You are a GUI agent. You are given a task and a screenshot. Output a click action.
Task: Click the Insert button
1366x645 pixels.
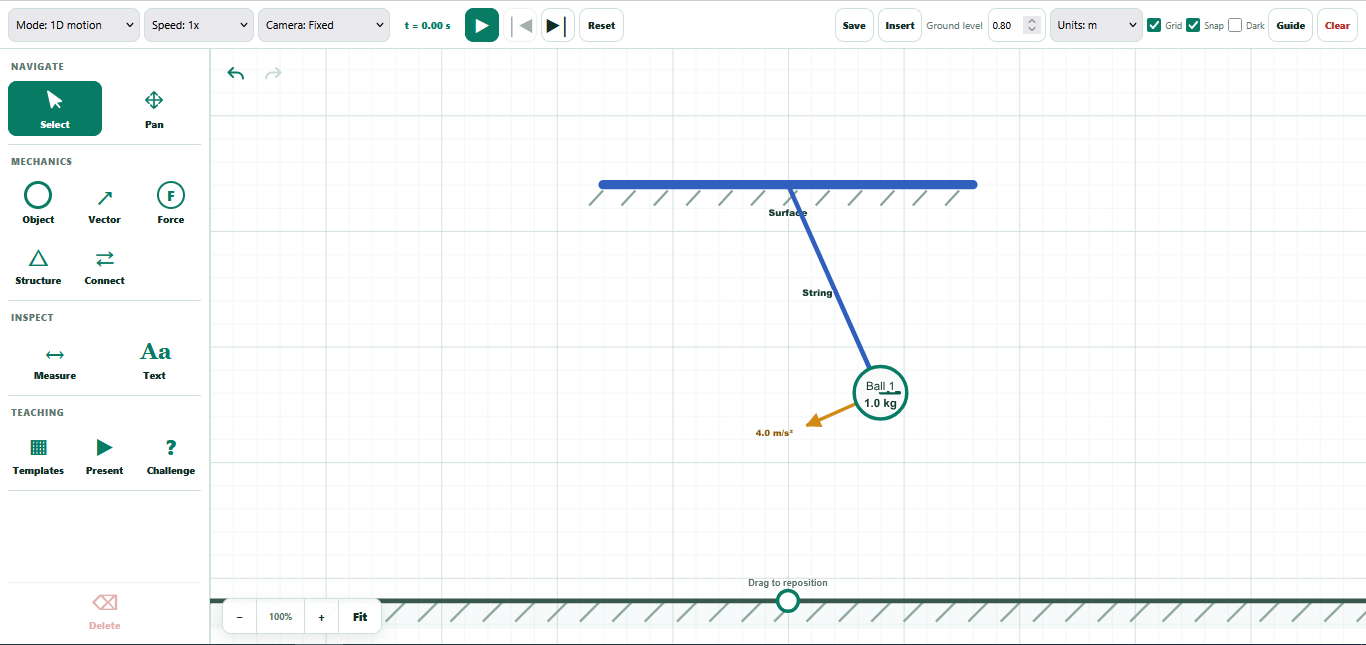pyautogui.click(x=900, y=25)
